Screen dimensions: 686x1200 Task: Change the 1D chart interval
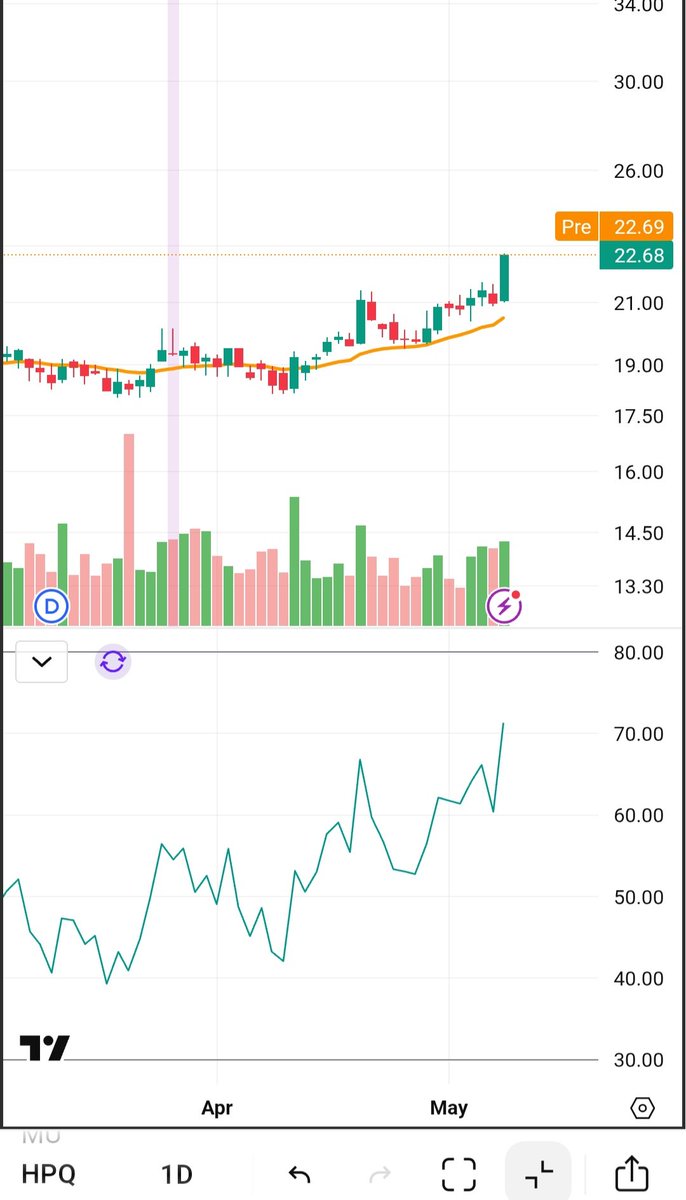177,1173
